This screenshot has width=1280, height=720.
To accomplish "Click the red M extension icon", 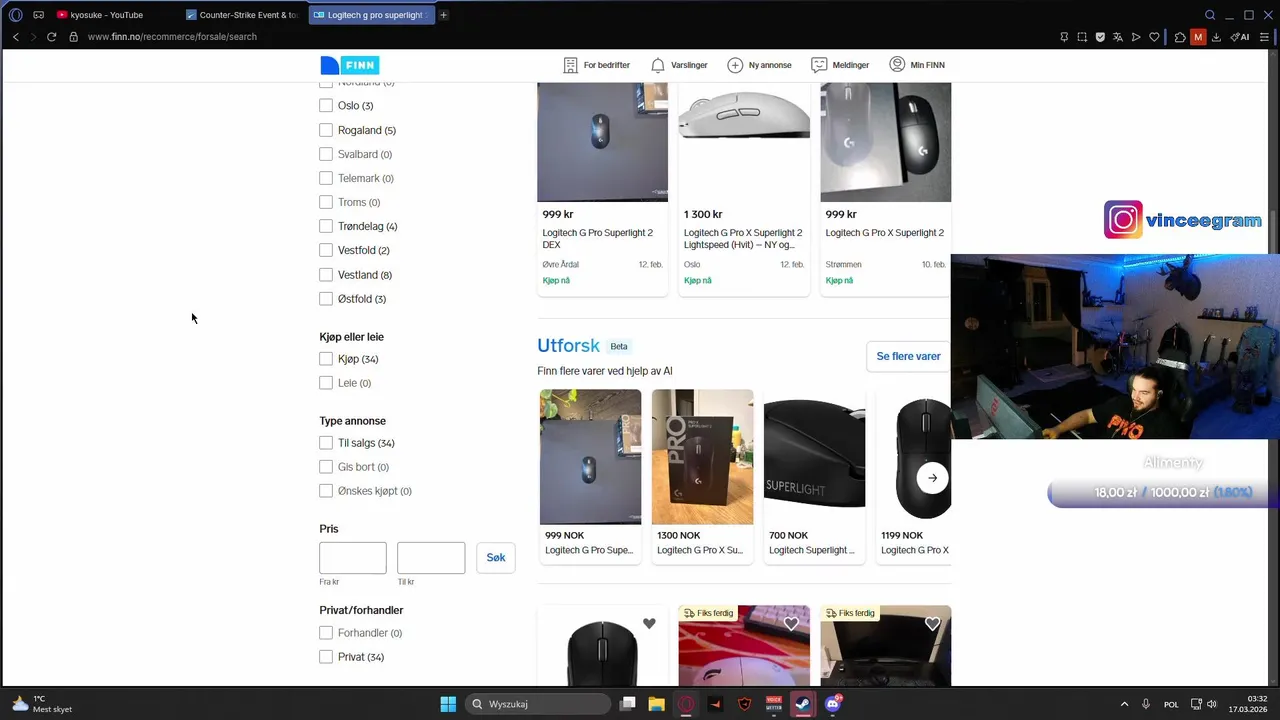I will (1198, 37).
